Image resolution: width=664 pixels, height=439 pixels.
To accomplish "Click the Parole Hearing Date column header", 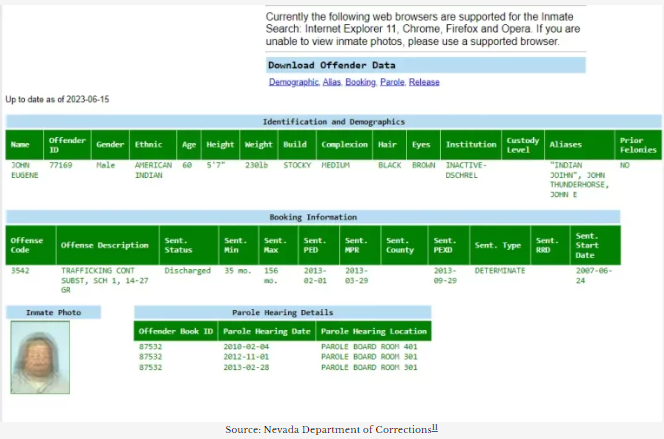I will (x=266, y=330).
